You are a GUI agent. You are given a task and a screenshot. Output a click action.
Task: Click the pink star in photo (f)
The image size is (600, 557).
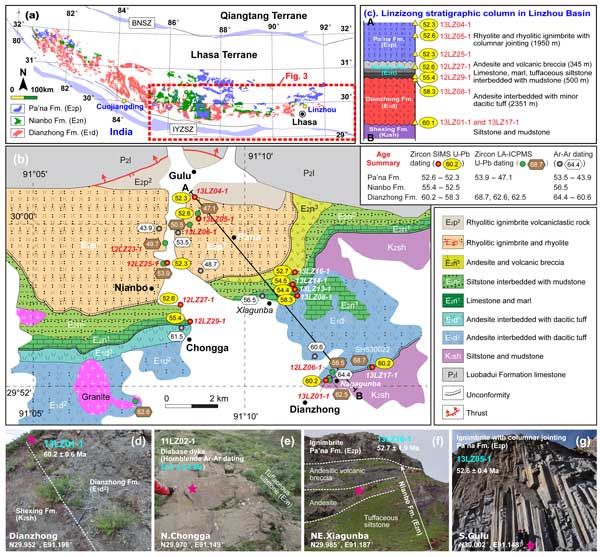[359, 491]
